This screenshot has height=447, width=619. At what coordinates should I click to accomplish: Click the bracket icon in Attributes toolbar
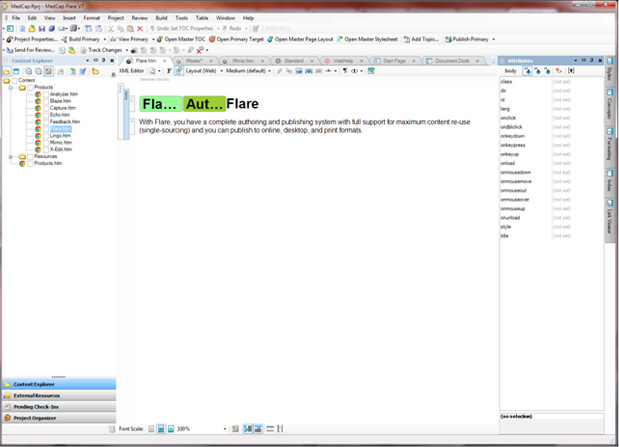pyautogui.click(x=571, y=71)
